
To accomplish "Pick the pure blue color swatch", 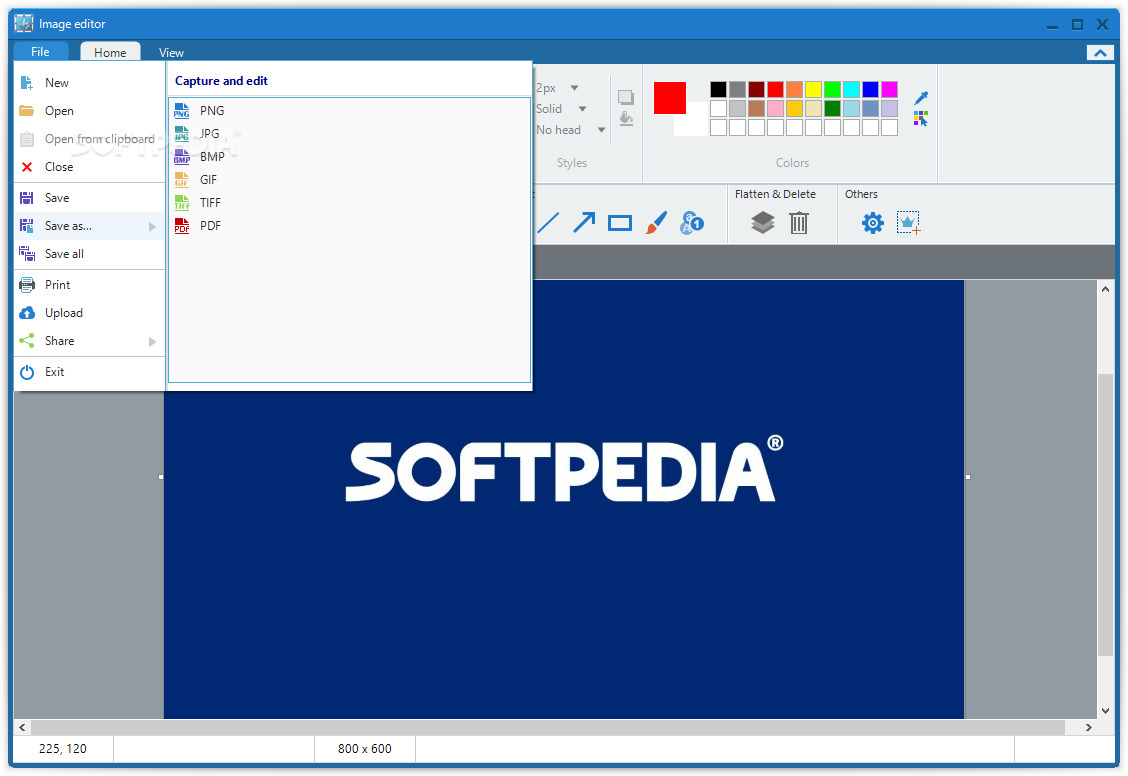I will pyautogui.click(x=870, y=89).
